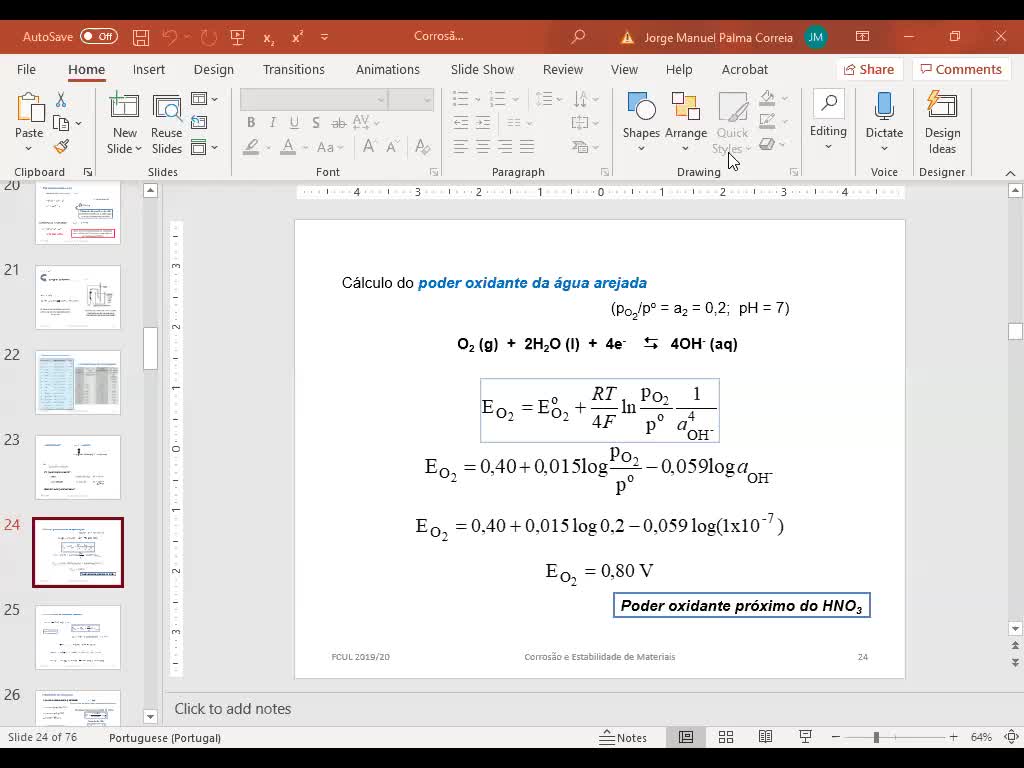Start Slide Show from status bar

805,737
